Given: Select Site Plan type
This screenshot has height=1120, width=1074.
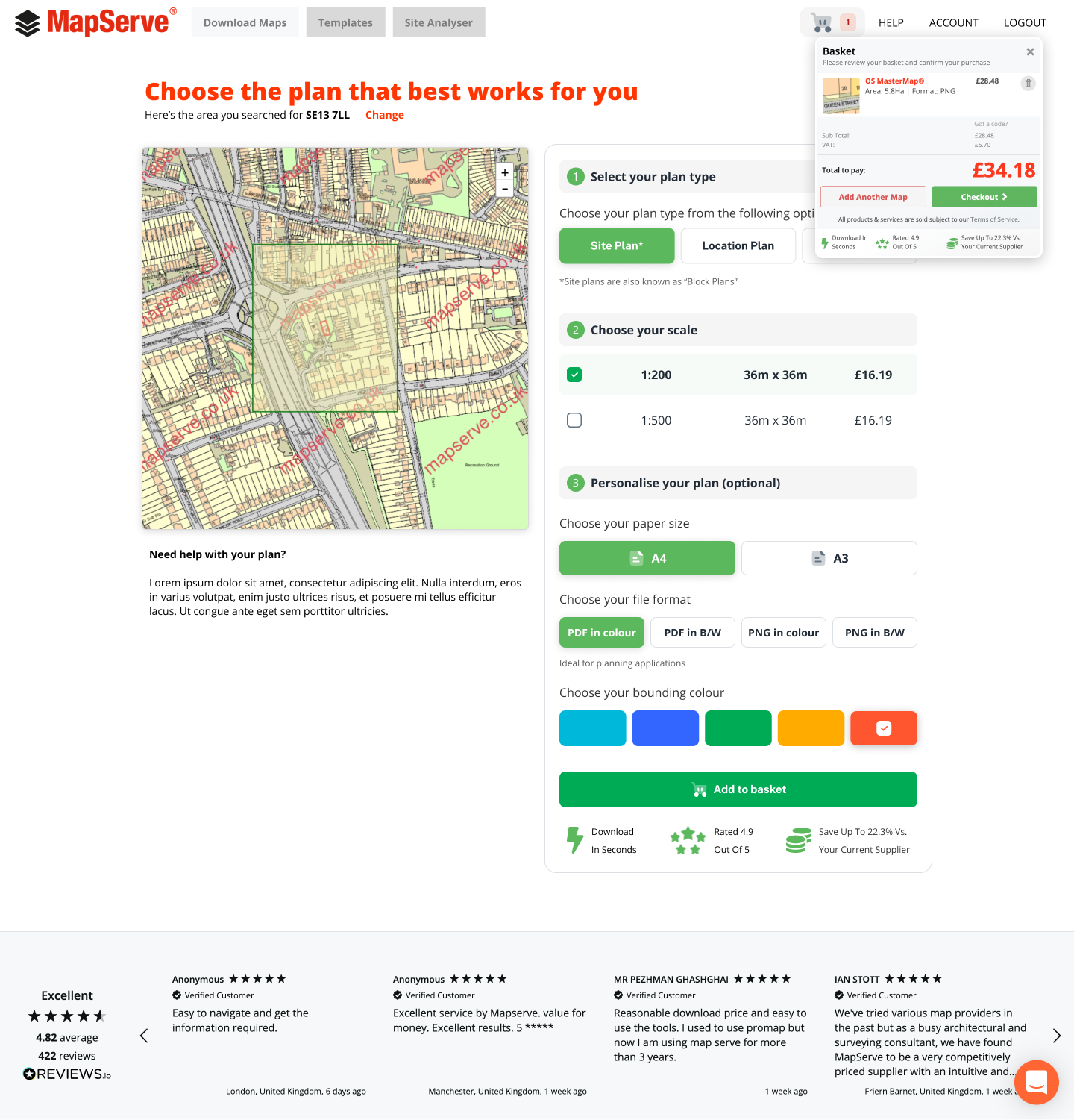Looking at the screenshot, I should 617,245.
